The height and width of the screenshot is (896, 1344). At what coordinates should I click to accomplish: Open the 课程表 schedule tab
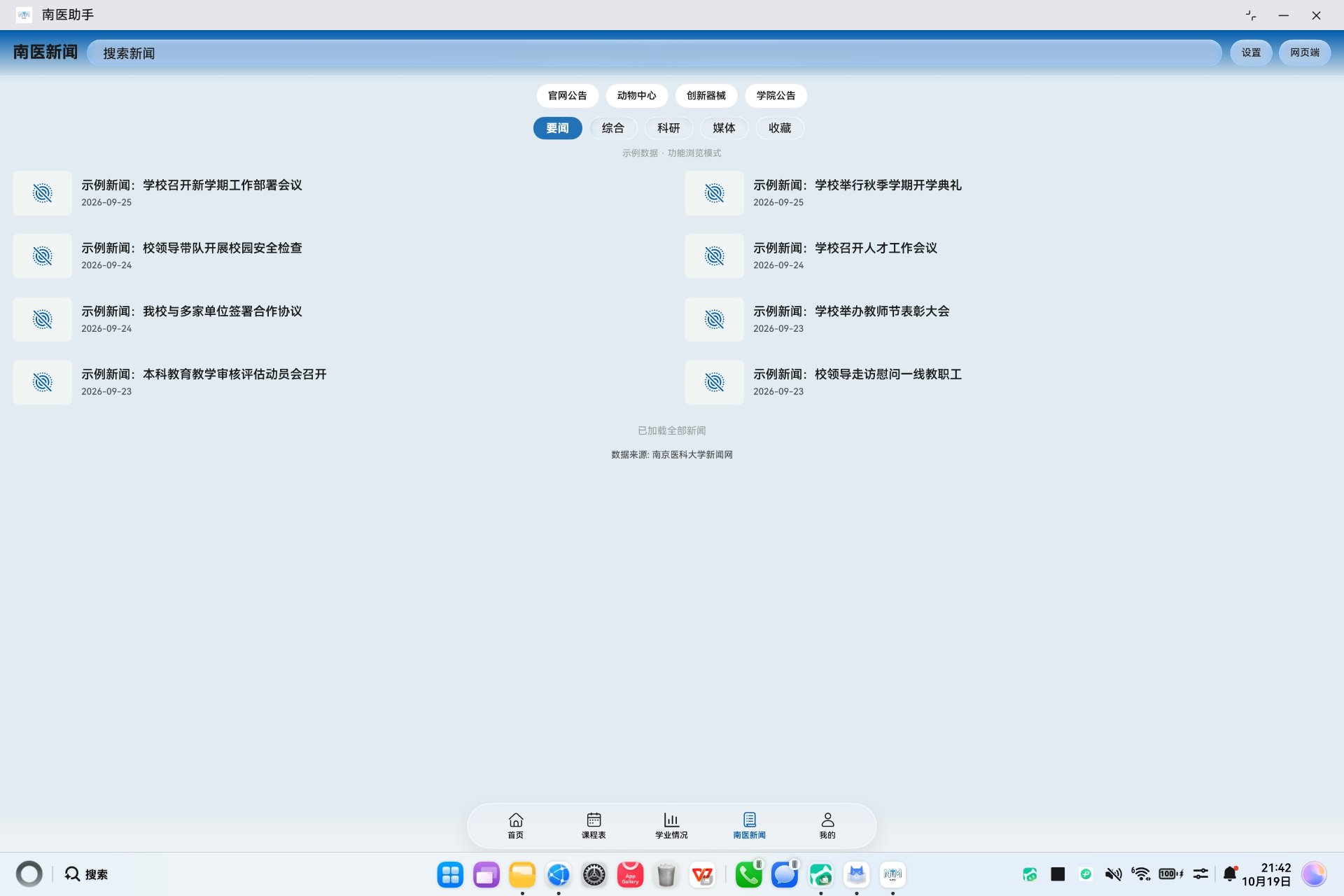(594, 825)
